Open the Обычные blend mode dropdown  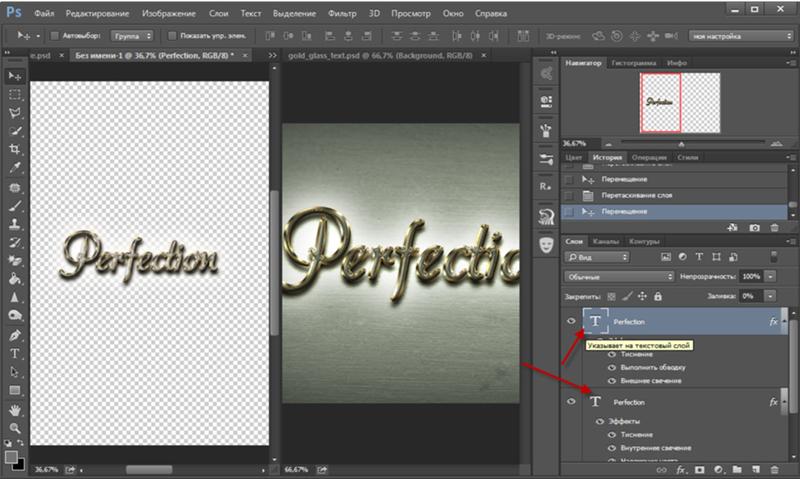pos(620,275)
